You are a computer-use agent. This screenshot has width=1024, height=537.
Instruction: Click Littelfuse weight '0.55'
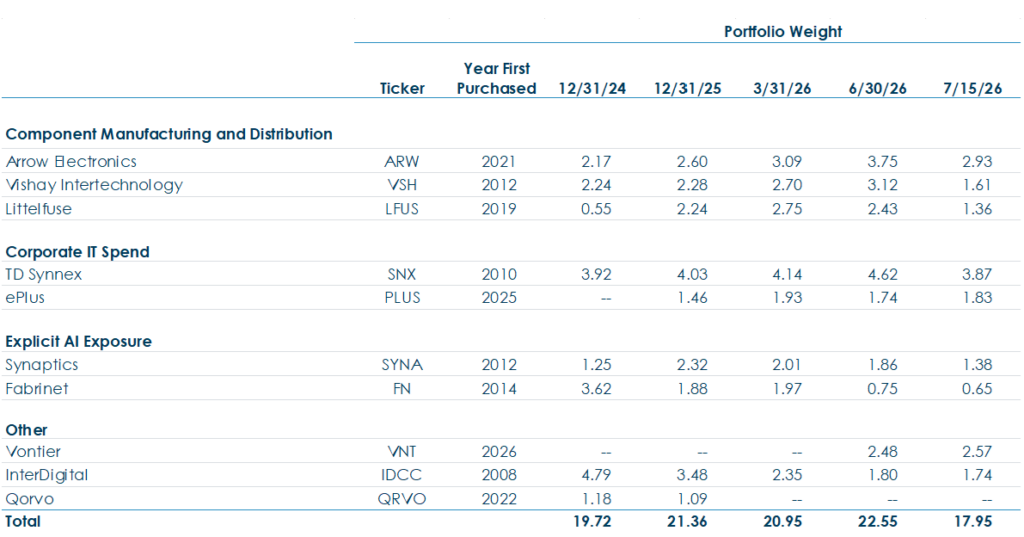tap(596, 209)
